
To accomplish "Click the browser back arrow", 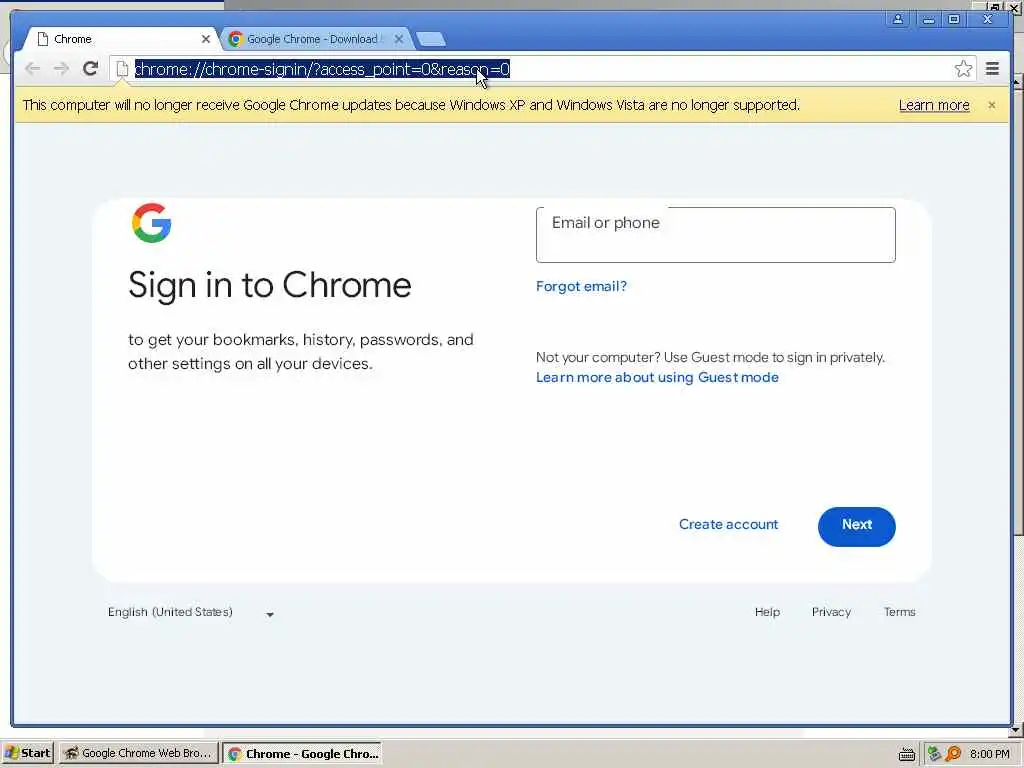I will (x=32, y=69).
